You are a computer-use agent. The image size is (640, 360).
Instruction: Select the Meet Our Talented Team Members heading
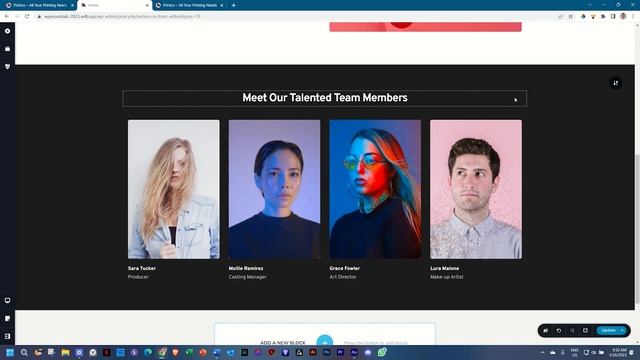point(324,98)
